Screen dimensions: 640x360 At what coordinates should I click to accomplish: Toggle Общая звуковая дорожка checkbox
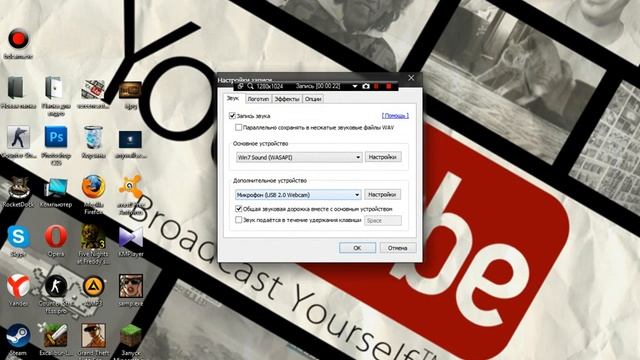[x=238, y=209]
